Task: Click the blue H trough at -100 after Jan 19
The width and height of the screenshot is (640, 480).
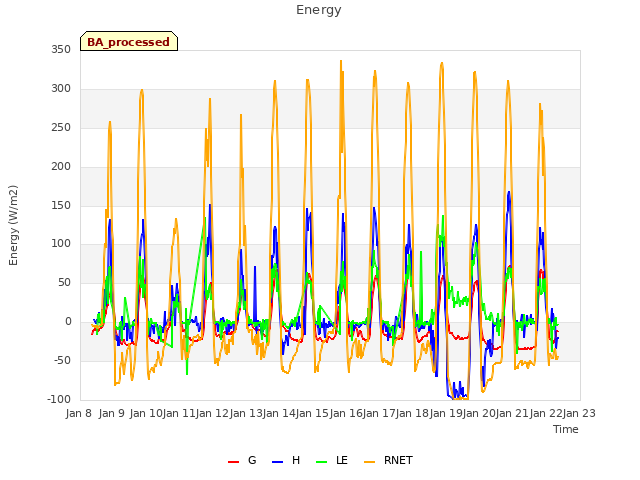Action: click(451, 398)
